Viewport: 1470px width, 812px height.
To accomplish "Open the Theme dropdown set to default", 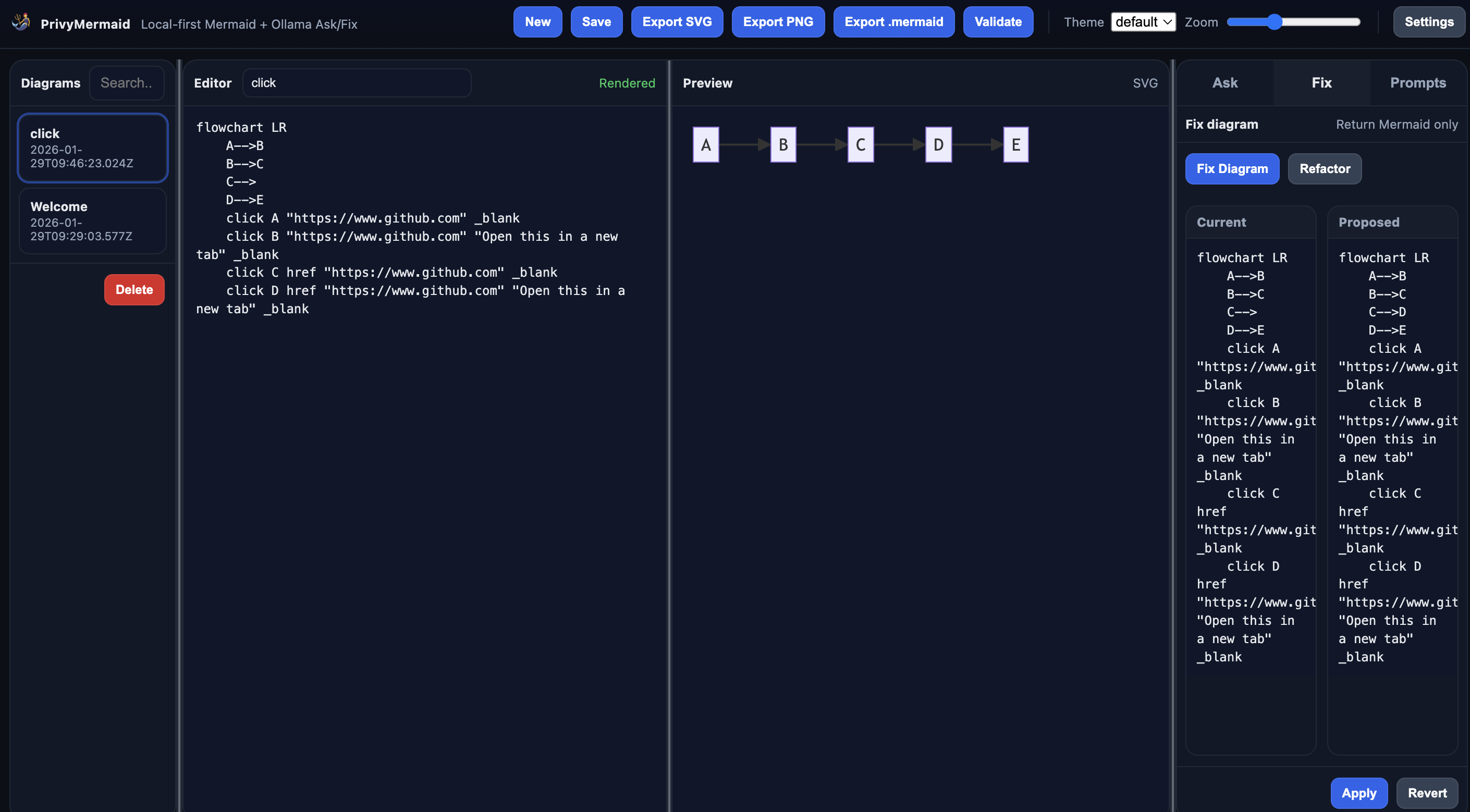I will 1143,22.
